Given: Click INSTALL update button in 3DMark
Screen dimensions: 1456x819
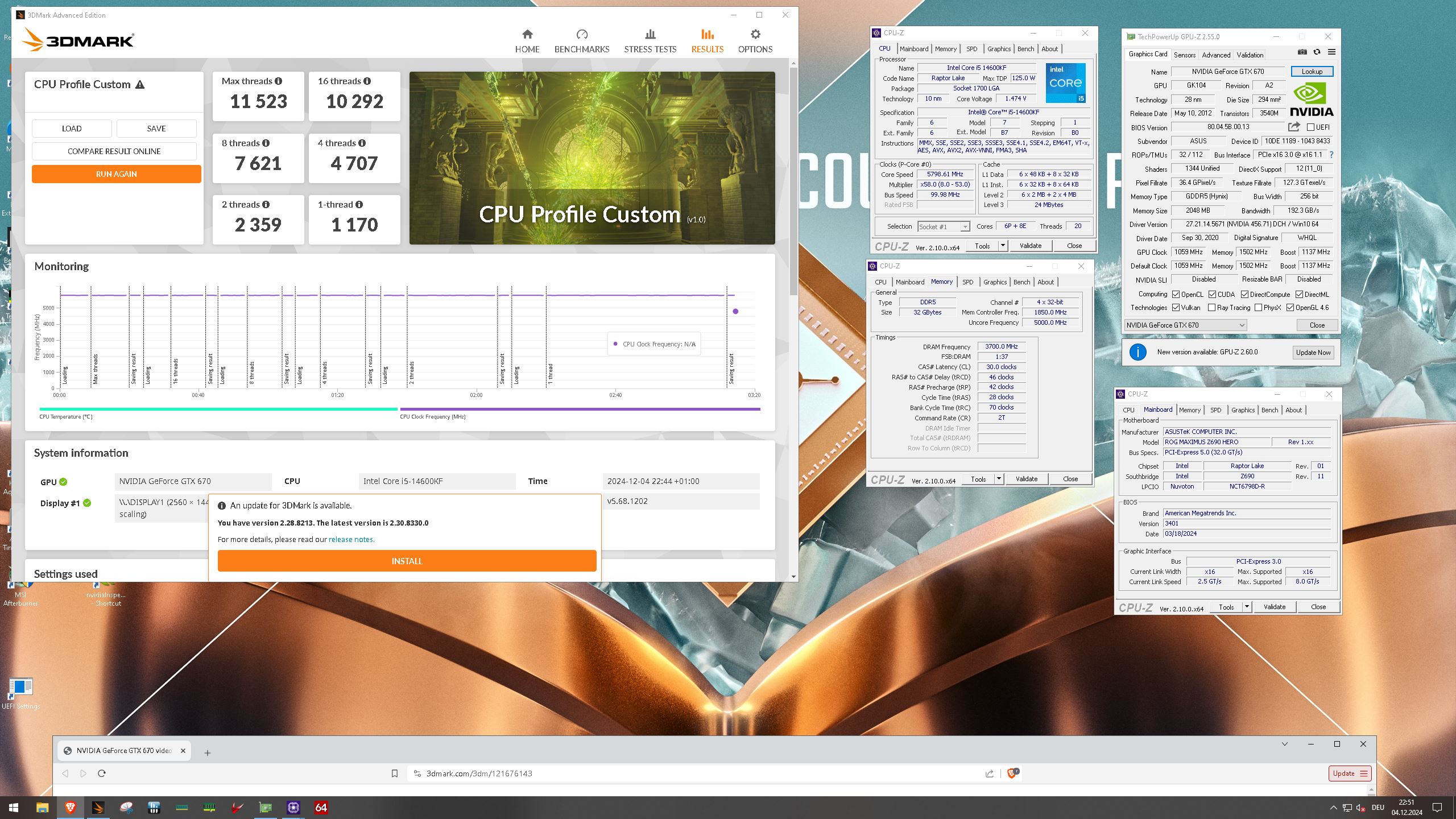Looking at the screenshot, I should pos(407,561).
